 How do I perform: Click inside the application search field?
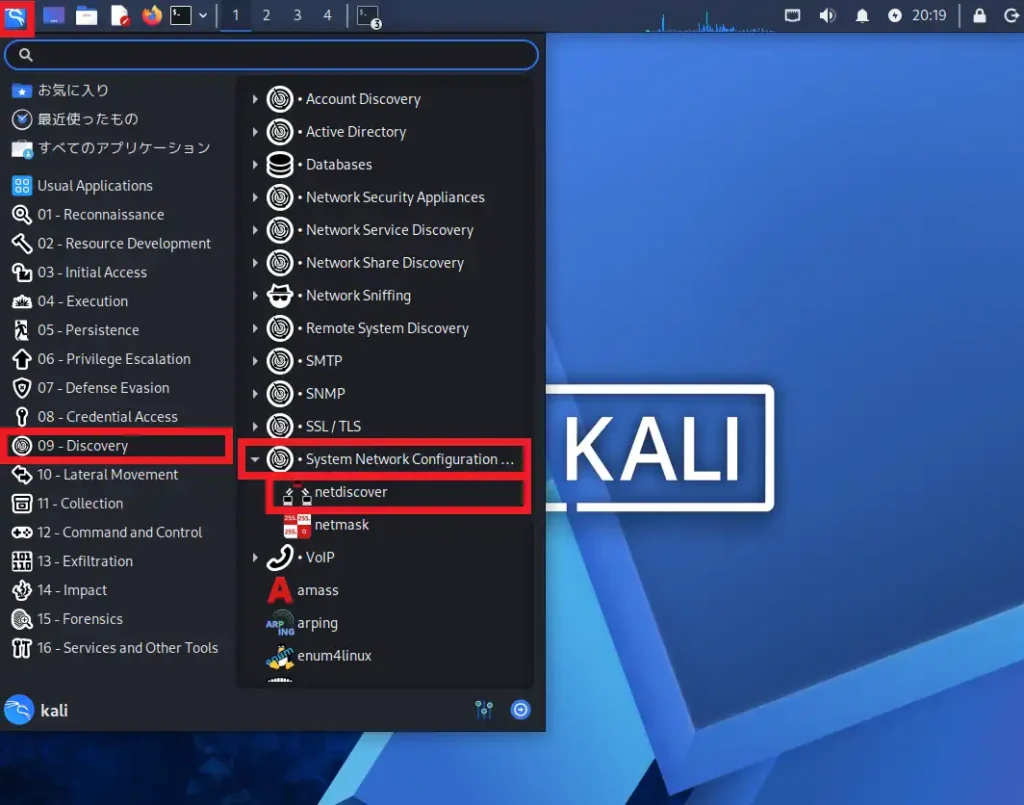[x=270, y=55]
